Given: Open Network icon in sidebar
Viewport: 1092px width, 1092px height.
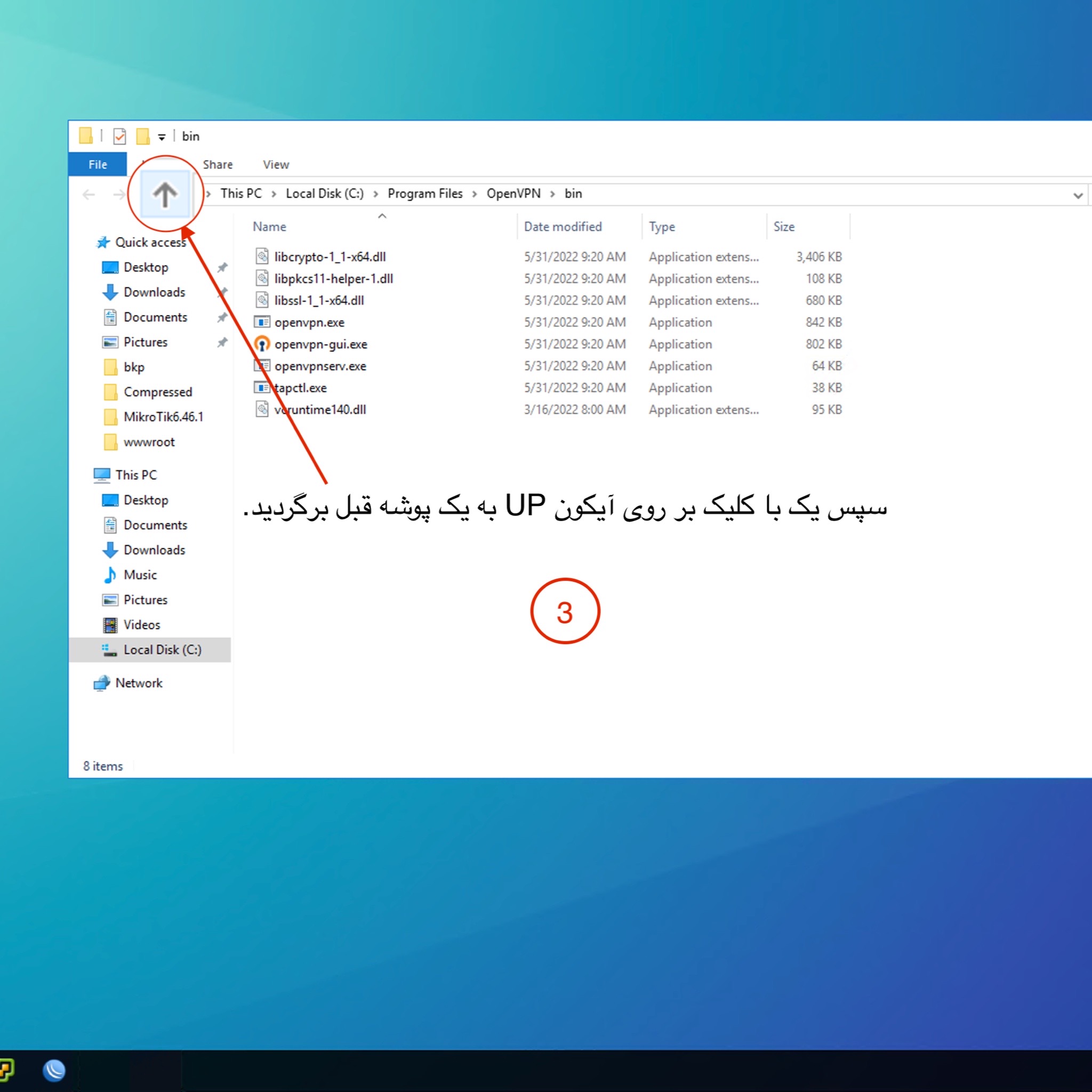Looking at the screenshot, I should (x=102, y=683).
